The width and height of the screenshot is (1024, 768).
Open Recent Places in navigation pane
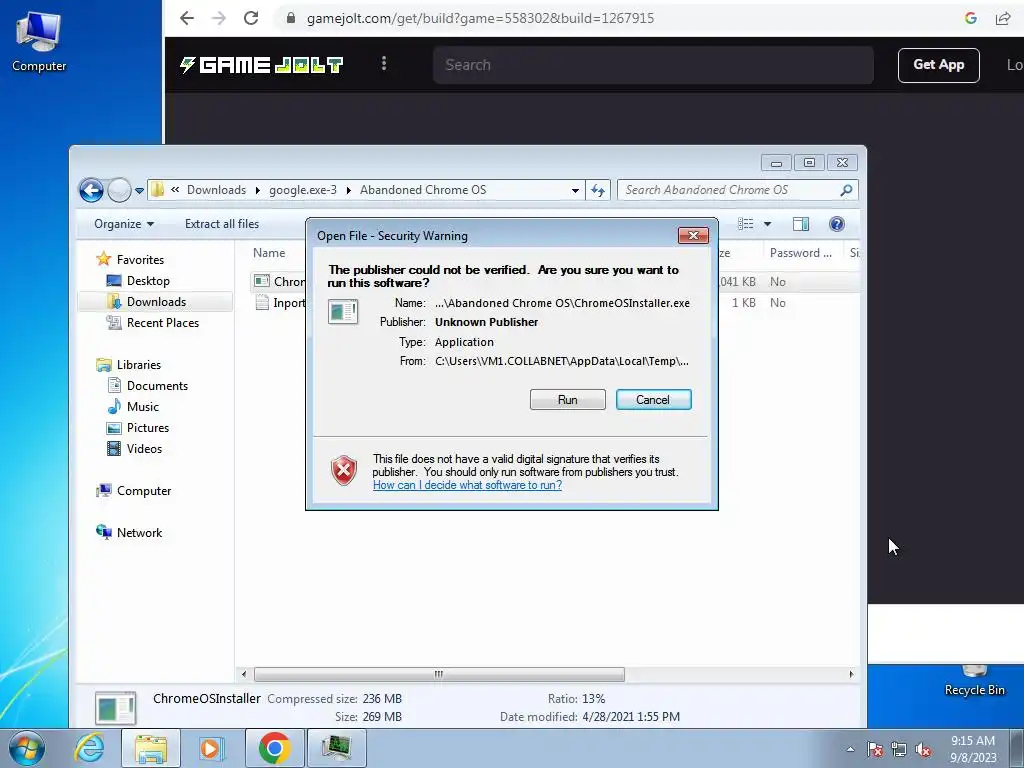pos(163,323)
